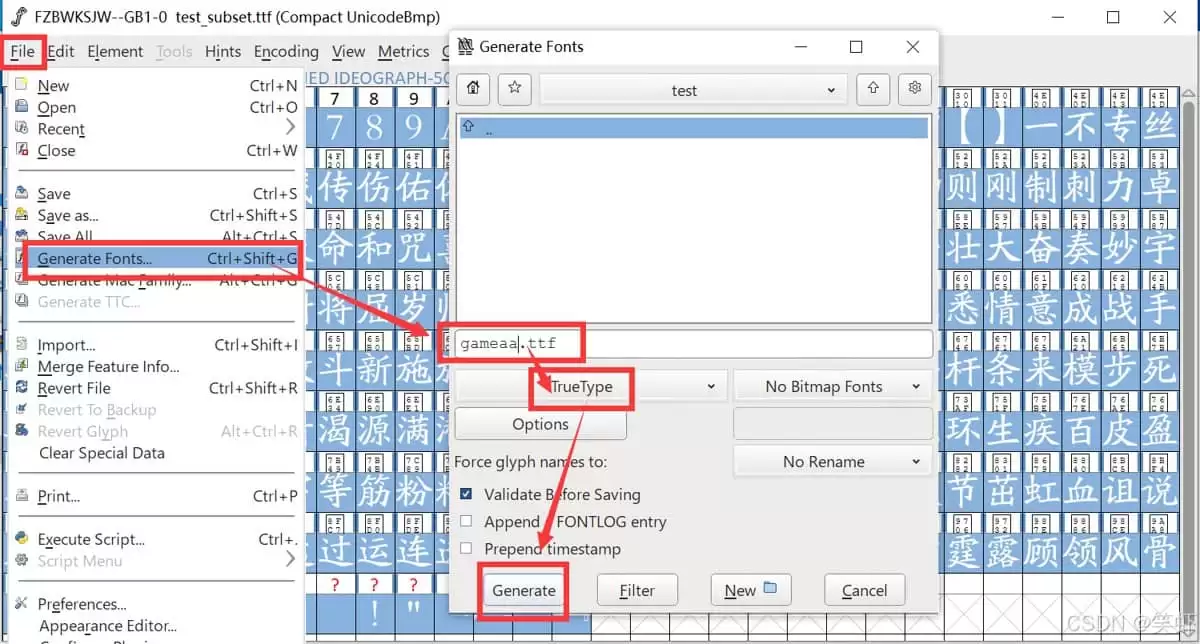Click the Save As icon in File menu
Image resolution: width=1200 pixels, height=644 pixels.
click(22, 215)
